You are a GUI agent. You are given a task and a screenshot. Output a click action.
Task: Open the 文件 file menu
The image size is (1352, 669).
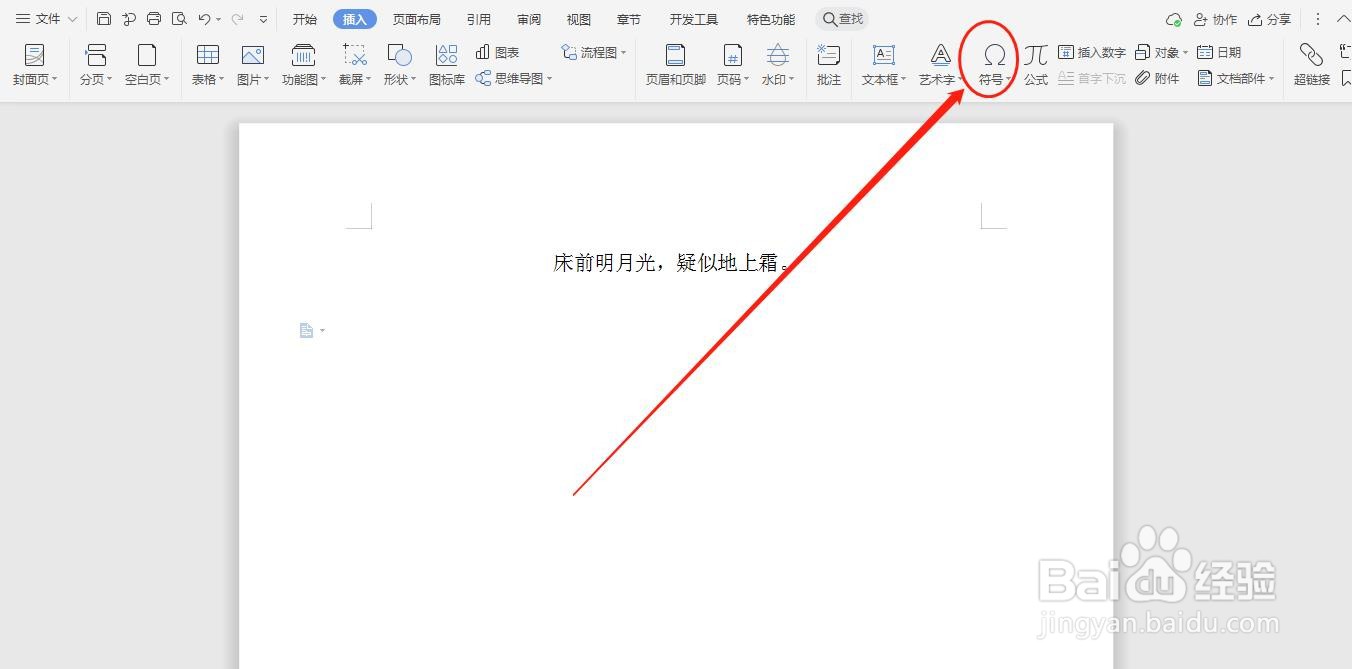tap(40, 18)
